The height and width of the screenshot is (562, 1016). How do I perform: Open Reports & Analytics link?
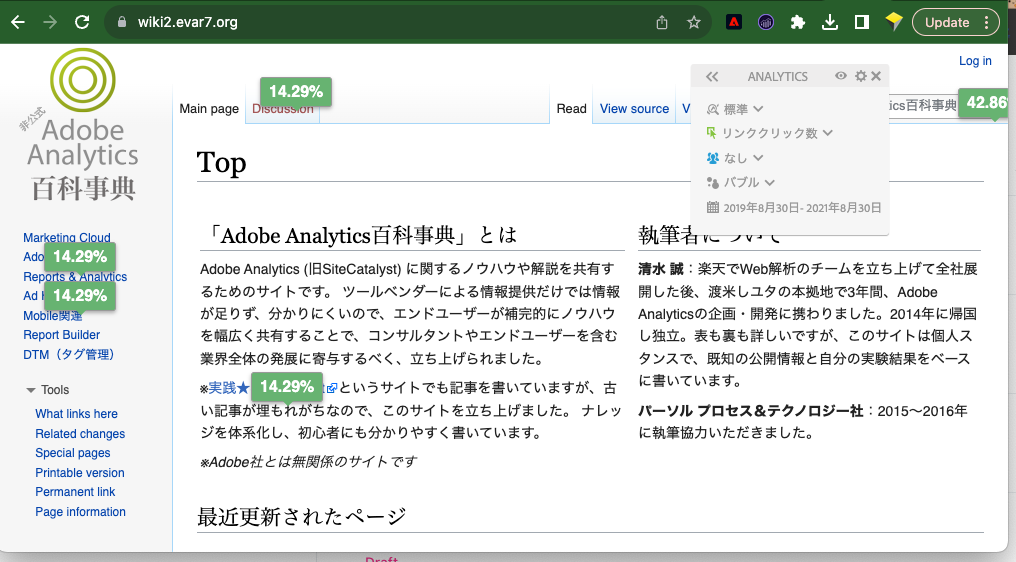75,277
